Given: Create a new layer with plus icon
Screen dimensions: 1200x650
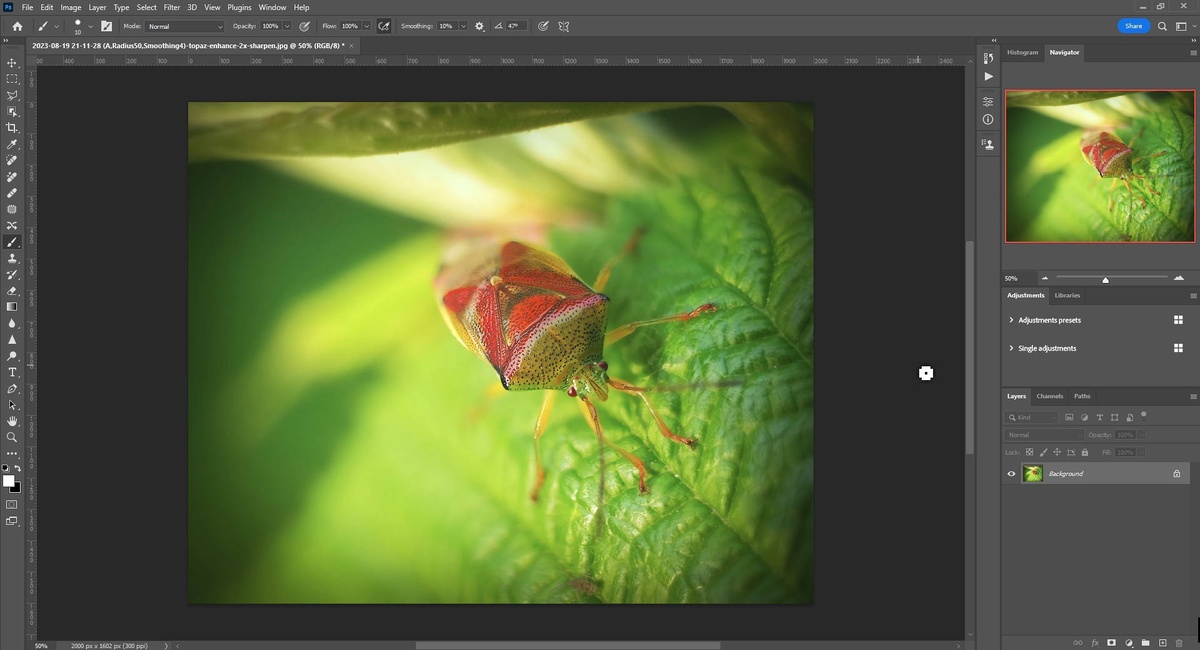Looking at the screenshot, I should tap(1162, 642).
